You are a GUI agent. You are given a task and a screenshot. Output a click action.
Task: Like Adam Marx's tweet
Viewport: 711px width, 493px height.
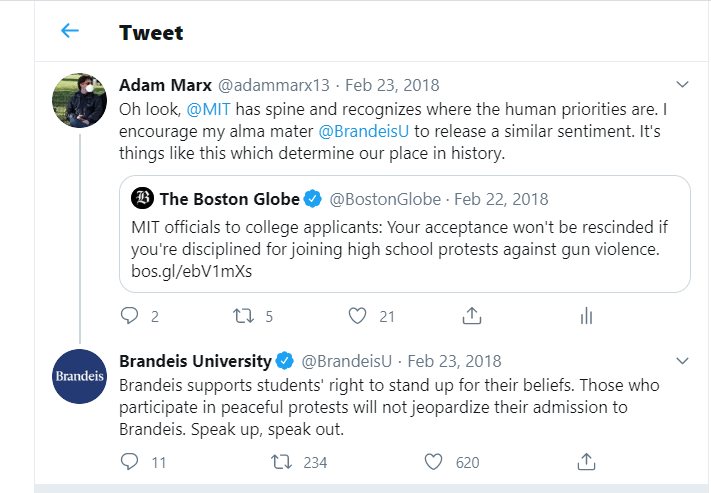[358, 316]
